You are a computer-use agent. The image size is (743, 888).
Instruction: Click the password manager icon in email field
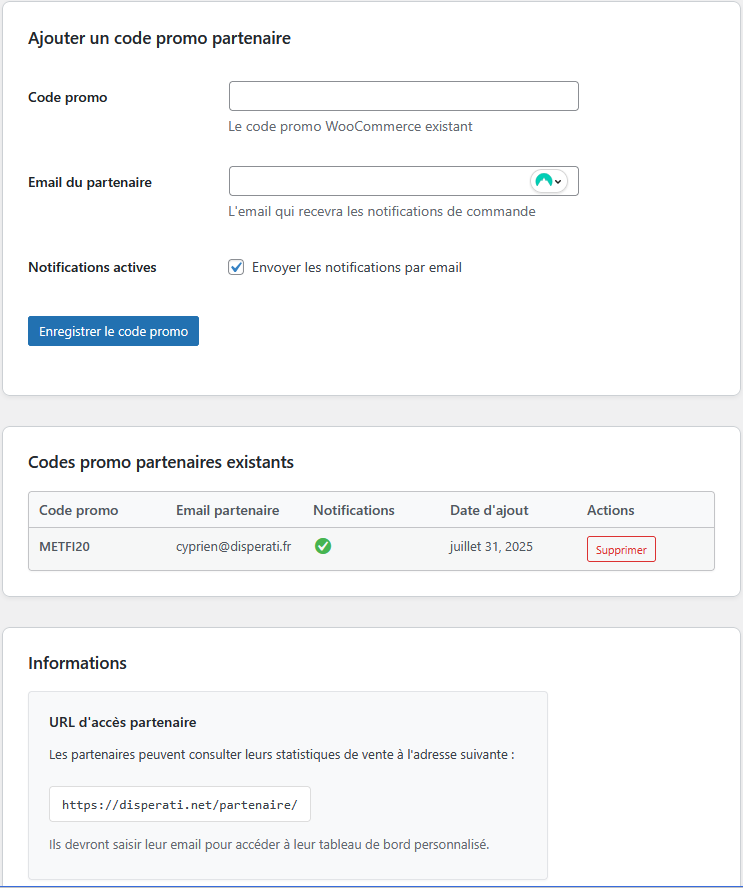(x=544, y=181)
